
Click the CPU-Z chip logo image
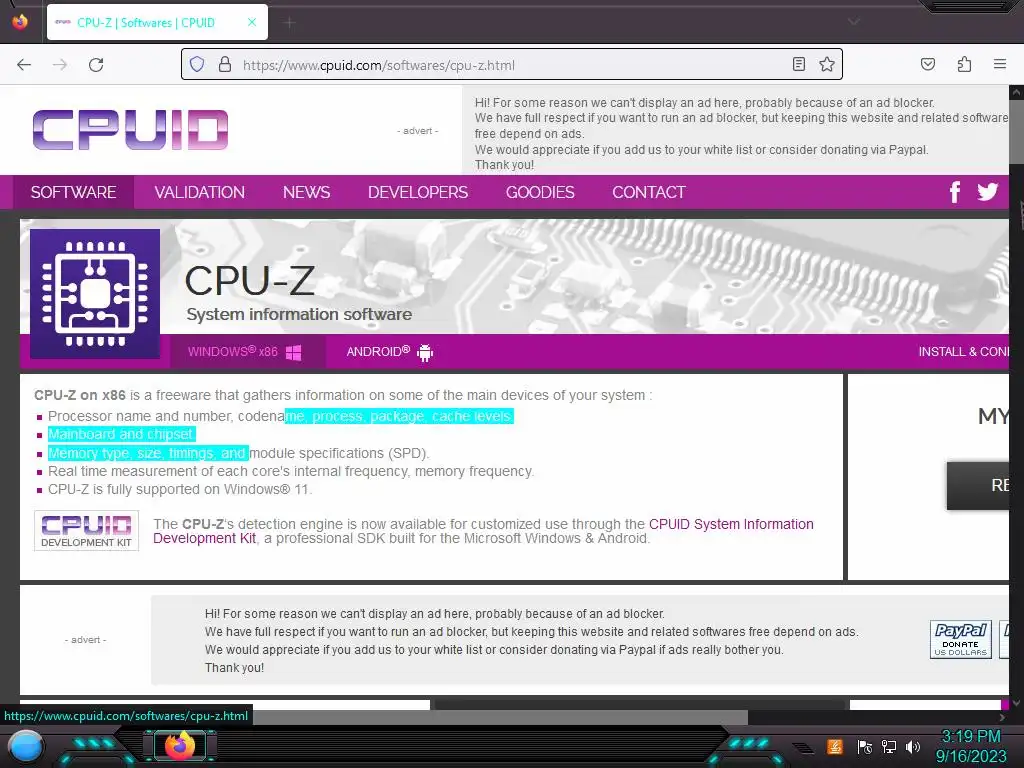point(95,294)
